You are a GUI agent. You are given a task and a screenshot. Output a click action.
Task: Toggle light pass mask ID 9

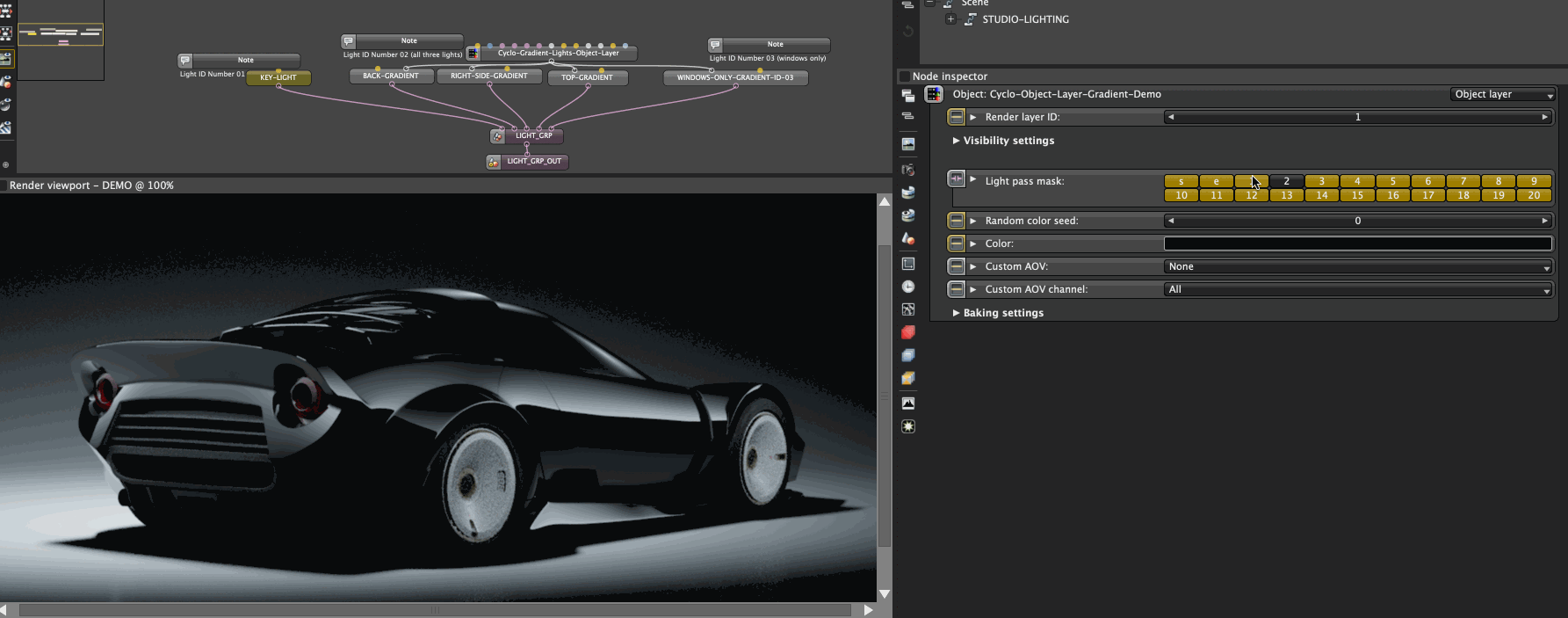[x=1534, y=181]
